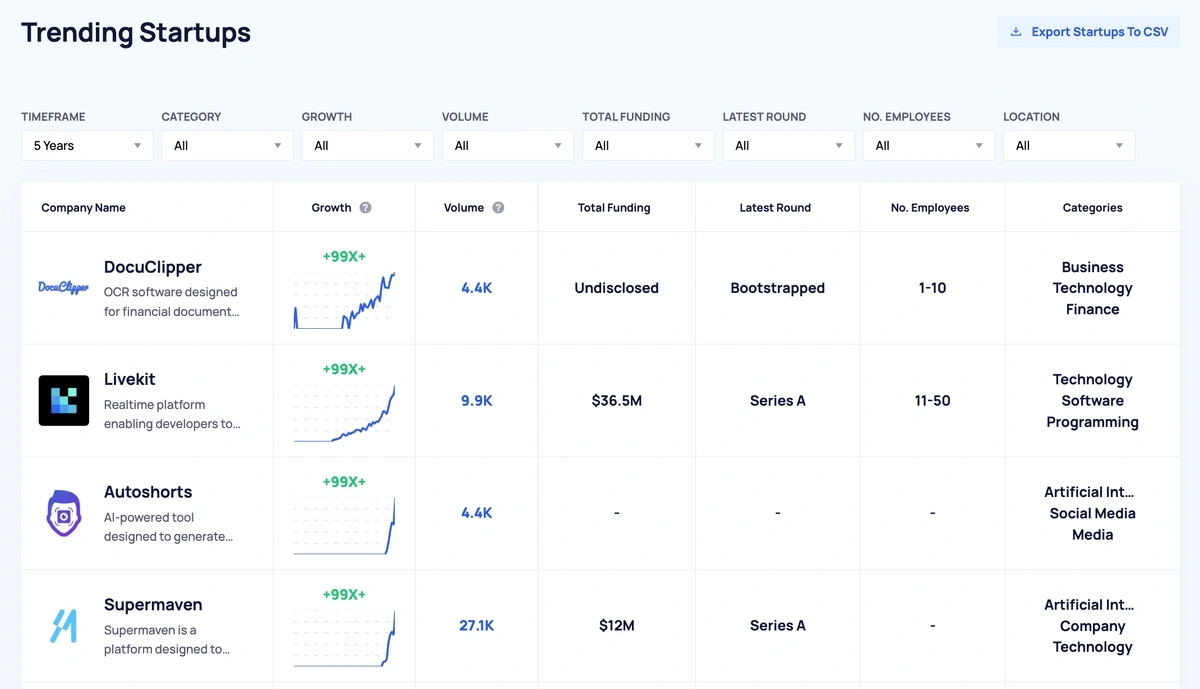The width and height of the screenshot is (1200, 689).
Task: Click the Finance category of DocuClipper
Action: click(1093, 310)
